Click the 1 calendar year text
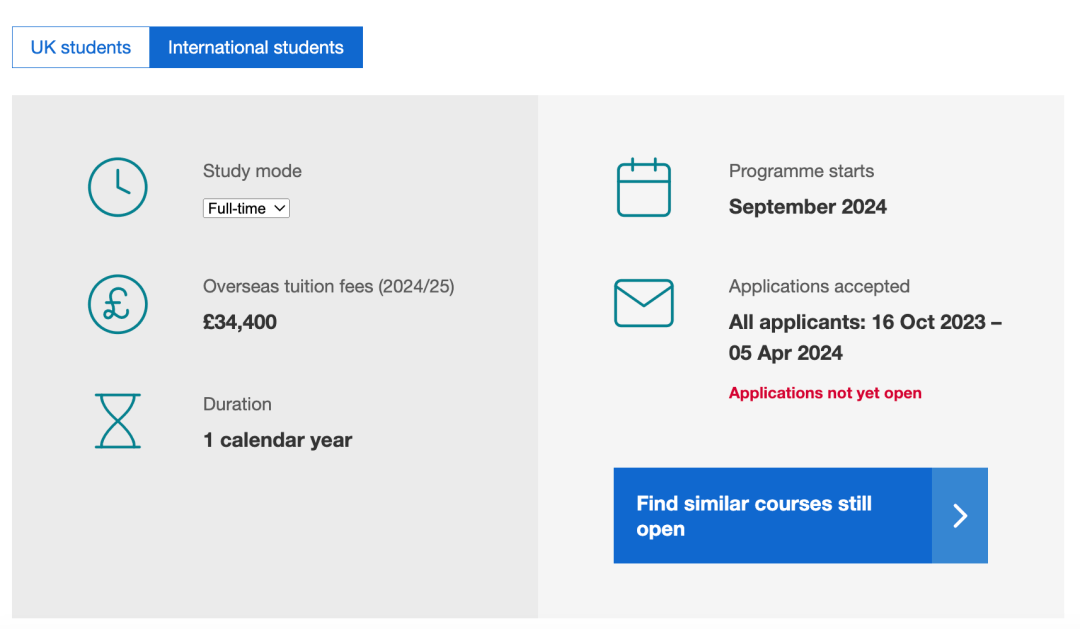1080x629 pixels. tap(278, 440)
